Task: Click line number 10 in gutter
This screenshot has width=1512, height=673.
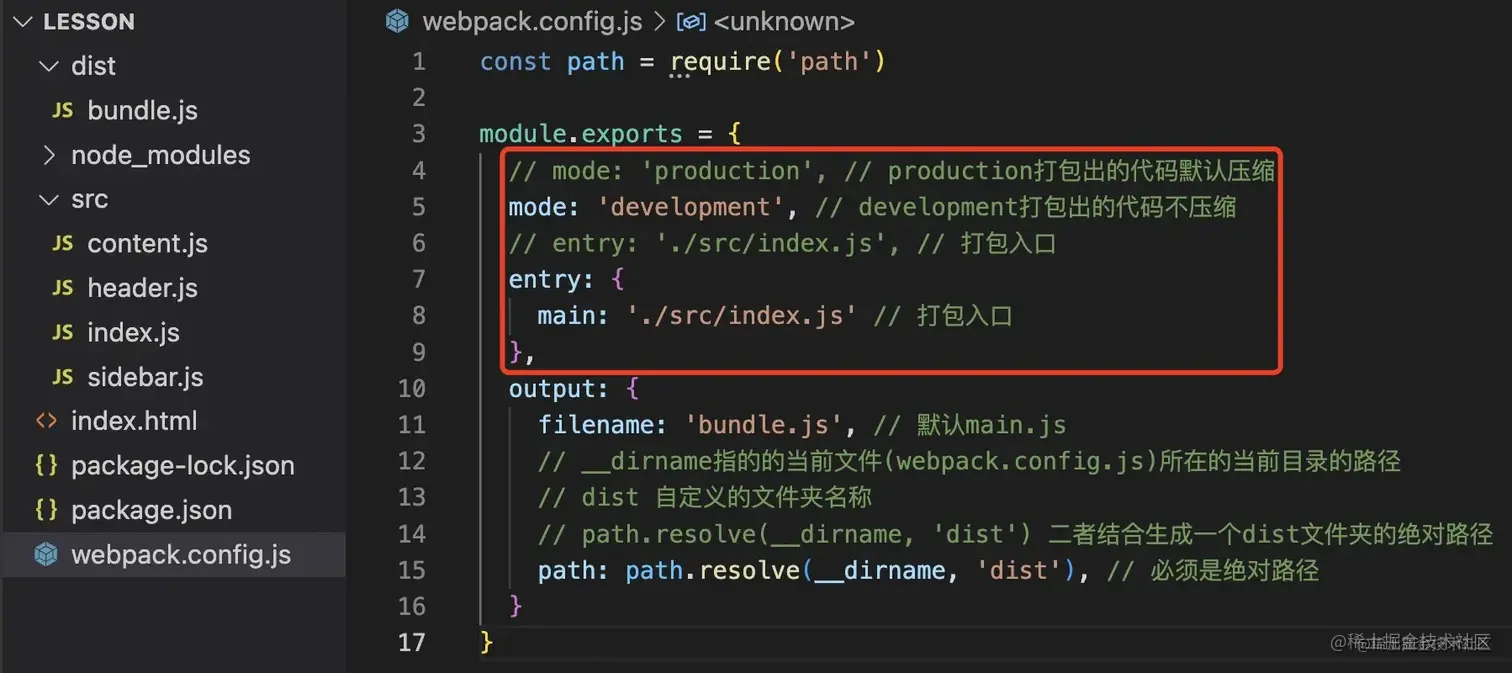Action: pyautogui.click(x=411, y=388)
